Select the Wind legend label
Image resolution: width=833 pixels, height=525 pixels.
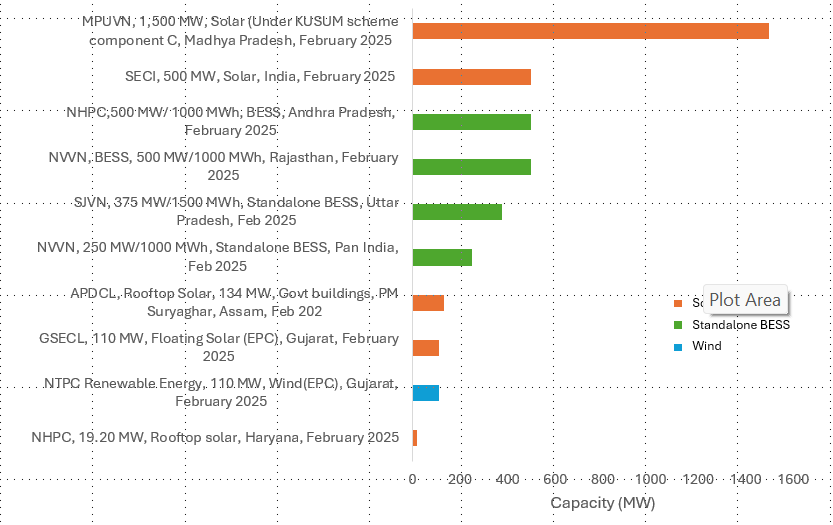pos(707,346)
